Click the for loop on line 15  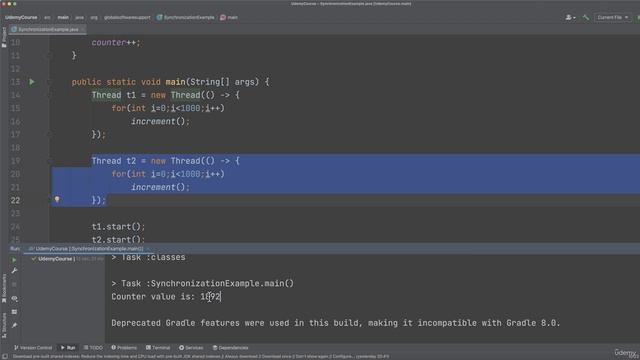(x=168, y=108)
